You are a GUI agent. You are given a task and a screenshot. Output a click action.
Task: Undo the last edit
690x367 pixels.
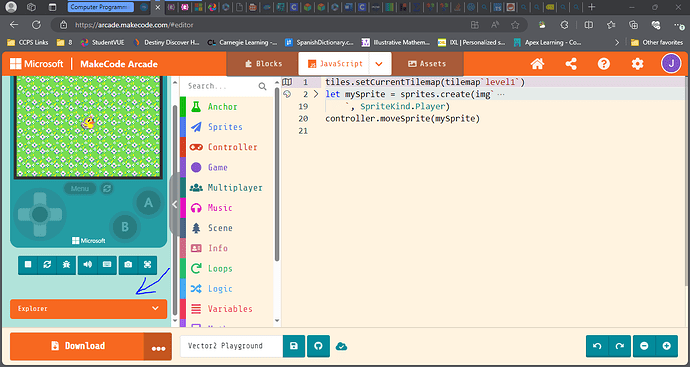pos(597,346)
